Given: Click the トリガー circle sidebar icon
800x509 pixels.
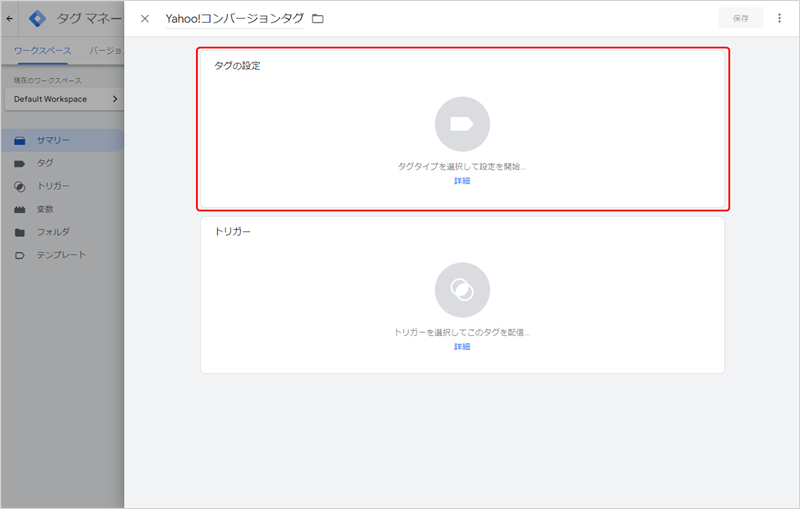Looking at the screenshot, I should click(x=20, y=187).
